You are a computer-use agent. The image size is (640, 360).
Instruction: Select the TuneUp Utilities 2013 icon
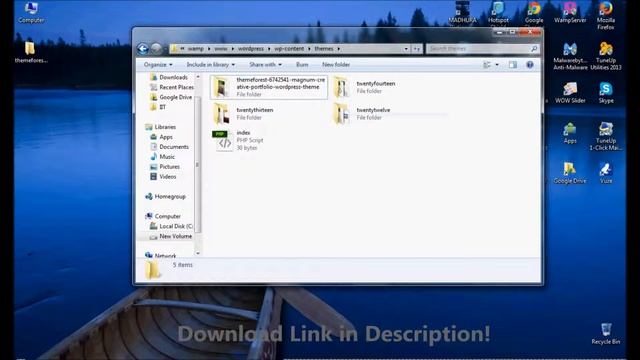coord(606,56)
